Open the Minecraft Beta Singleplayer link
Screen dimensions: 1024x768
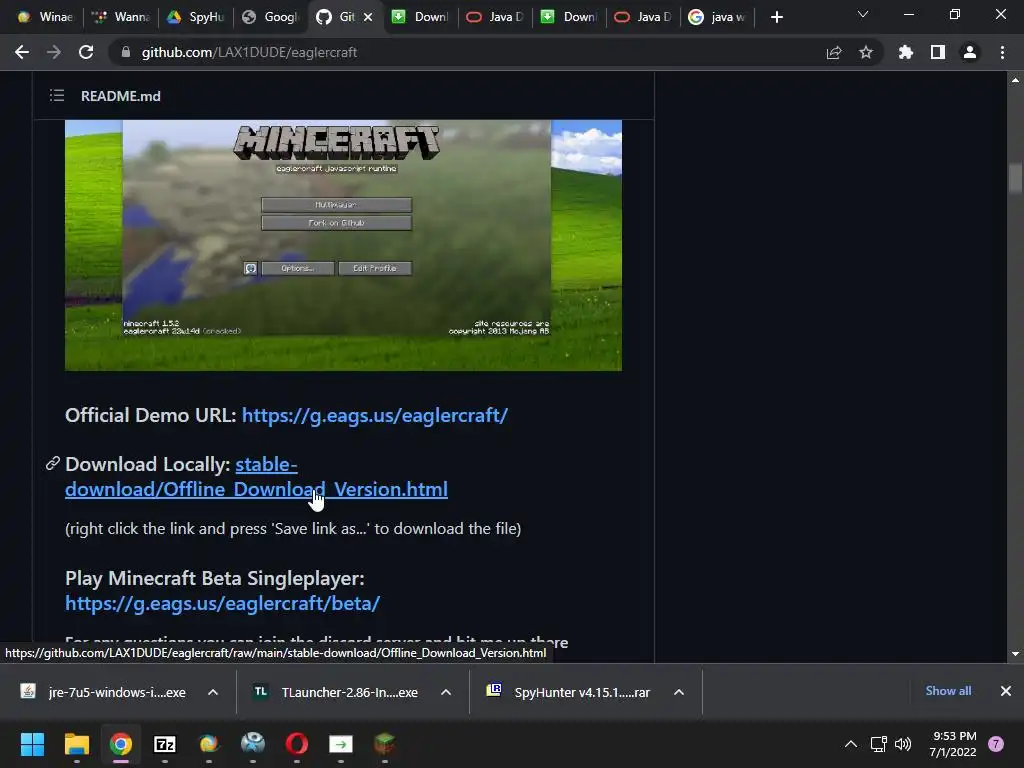[x=222, y=603]
